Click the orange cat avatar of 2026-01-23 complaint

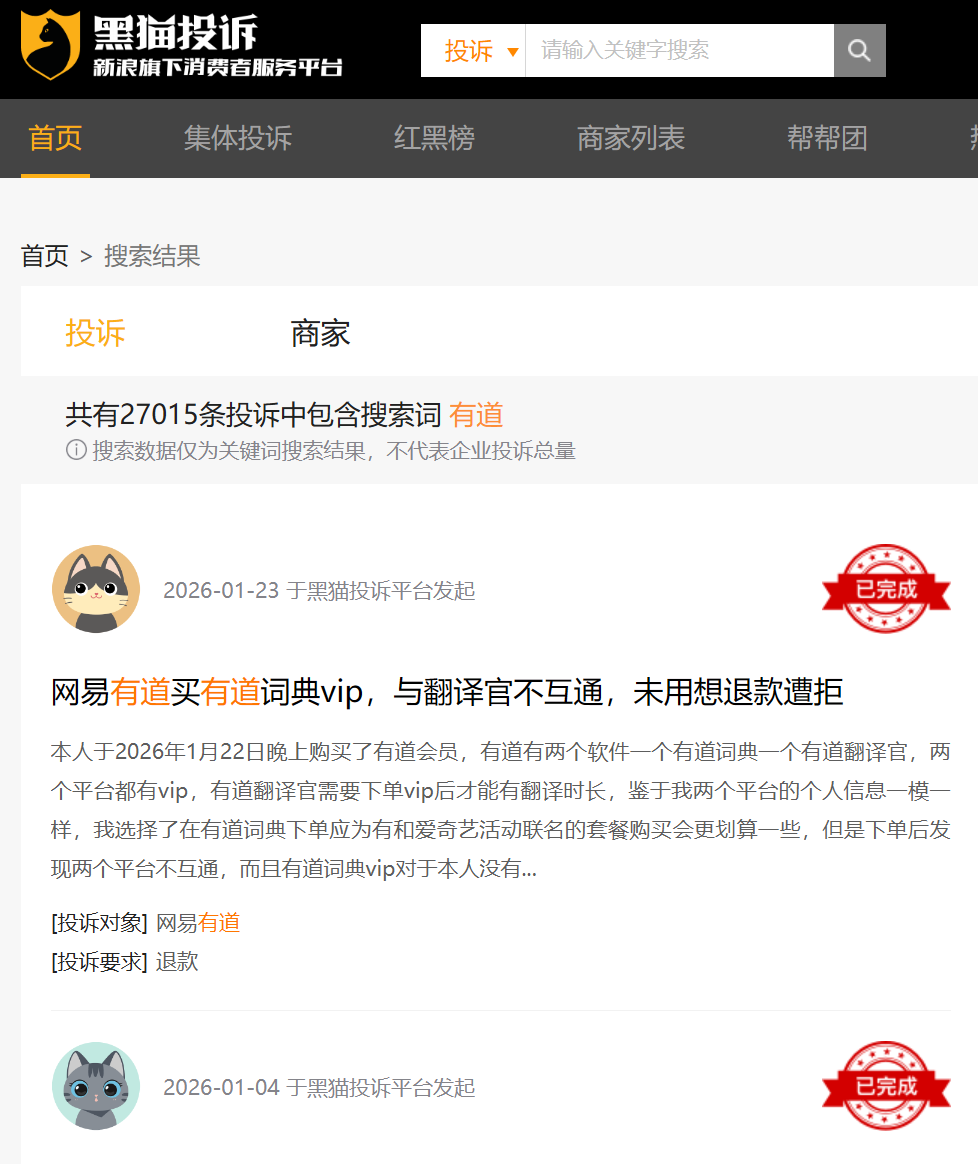tap(96, 589)
